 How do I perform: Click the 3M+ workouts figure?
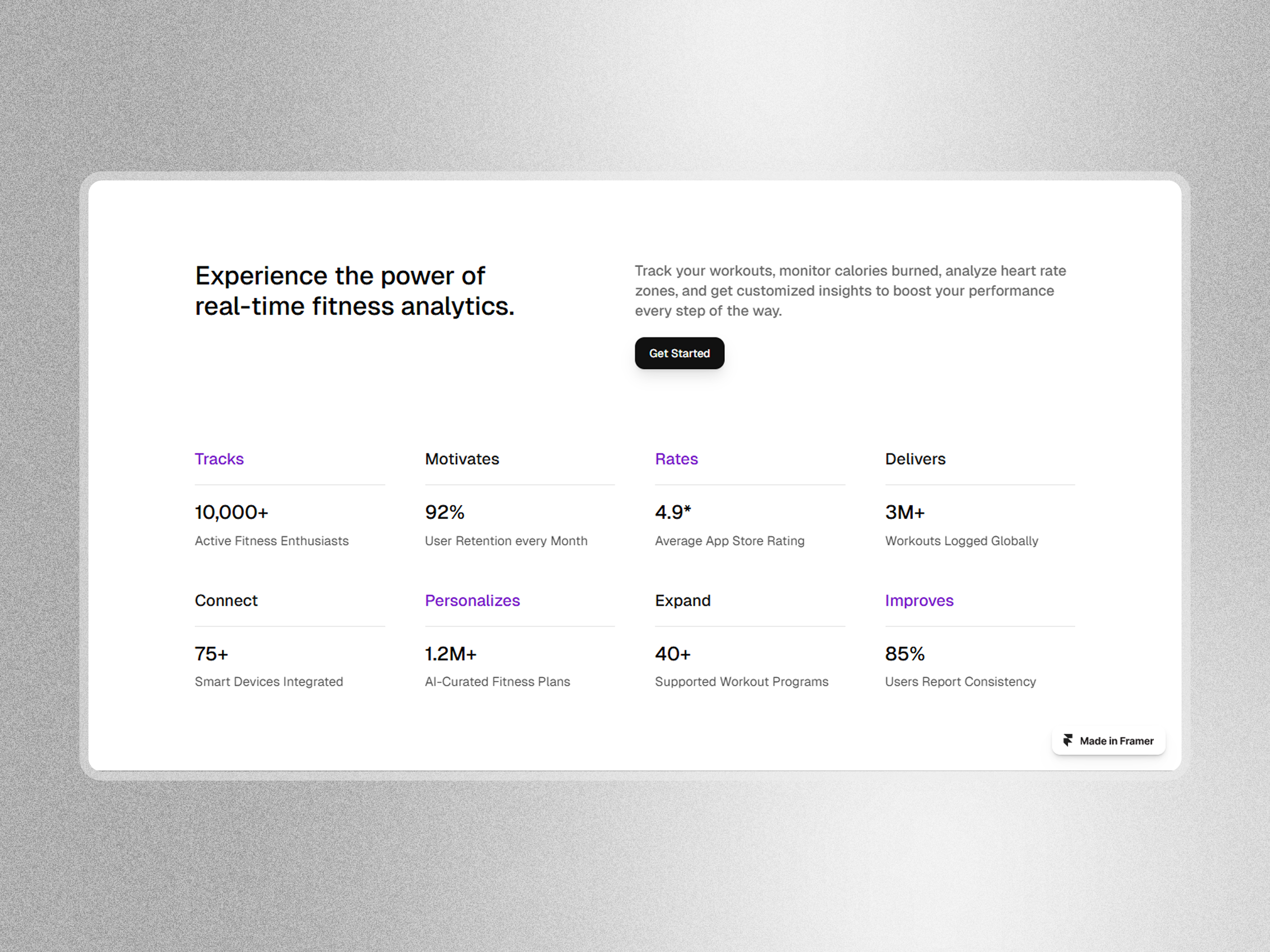pos(905,512)
